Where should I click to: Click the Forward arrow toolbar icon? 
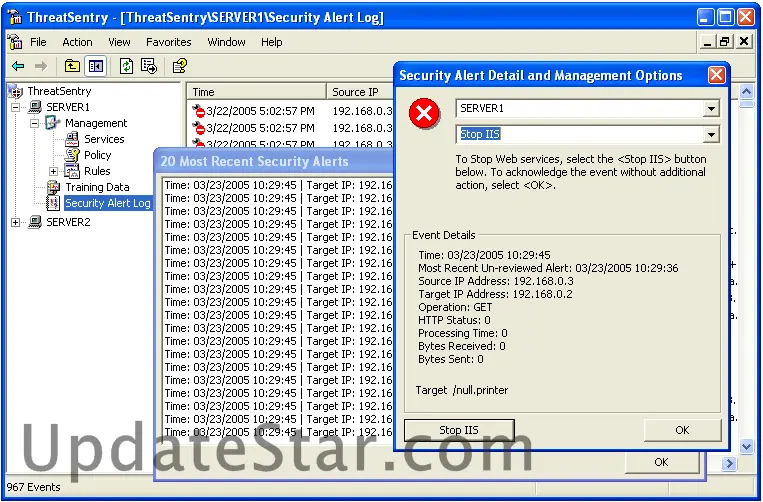tap(41, 66)
